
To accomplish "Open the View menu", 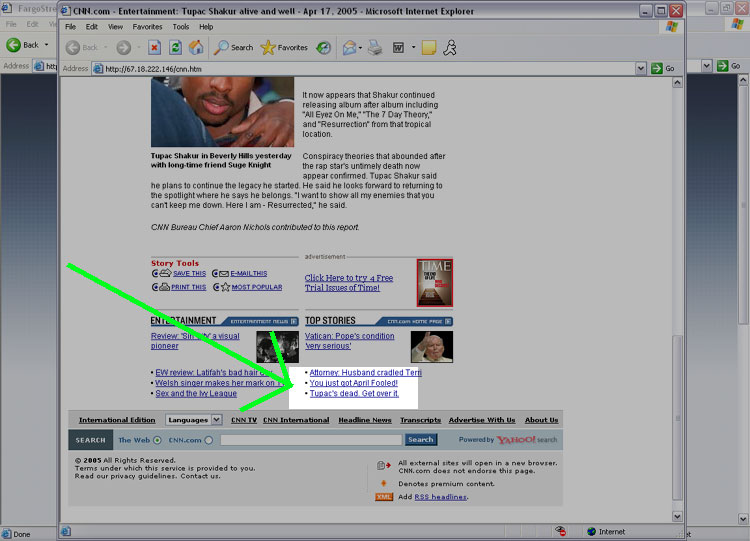I will (x=115, y=27).
